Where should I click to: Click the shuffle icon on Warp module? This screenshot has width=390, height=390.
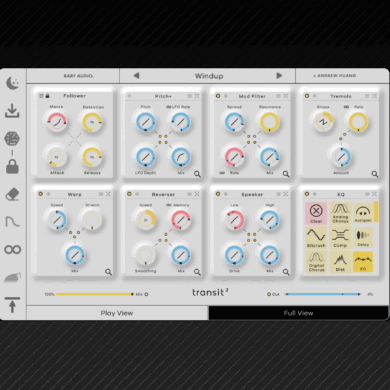point(108,194)
